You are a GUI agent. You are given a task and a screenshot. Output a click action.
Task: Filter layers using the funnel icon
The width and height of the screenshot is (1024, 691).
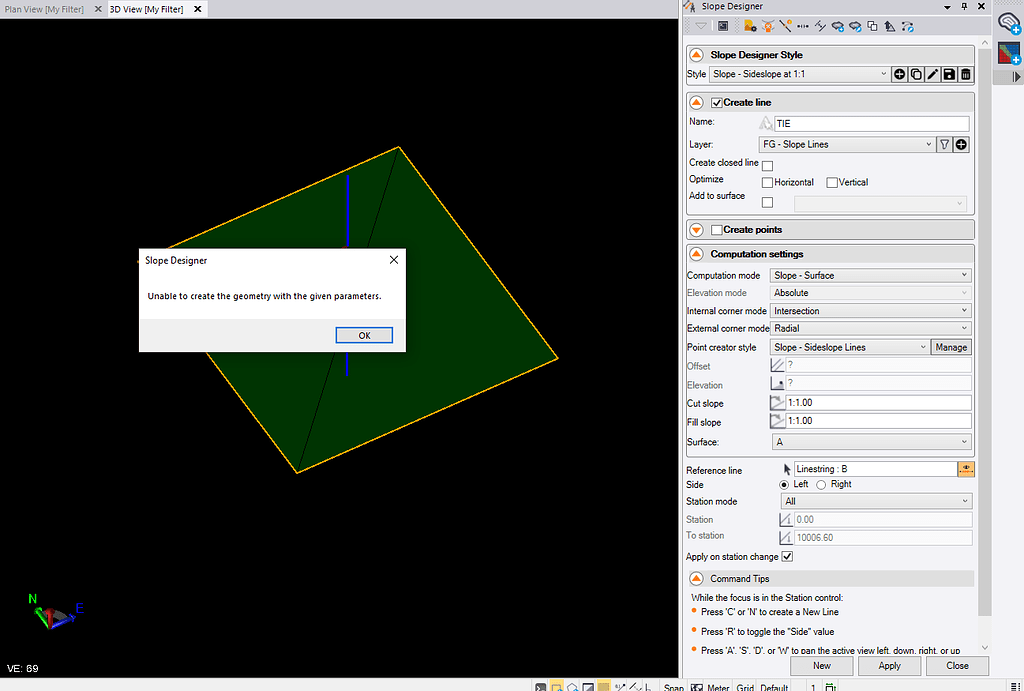(944, 144)
